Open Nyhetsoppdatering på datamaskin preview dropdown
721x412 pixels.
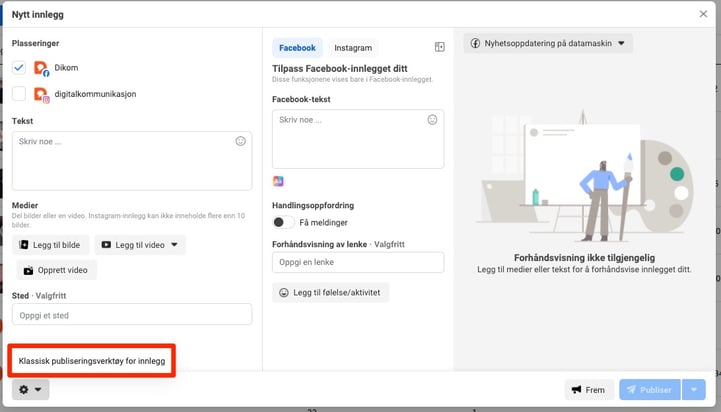[548, 43]
